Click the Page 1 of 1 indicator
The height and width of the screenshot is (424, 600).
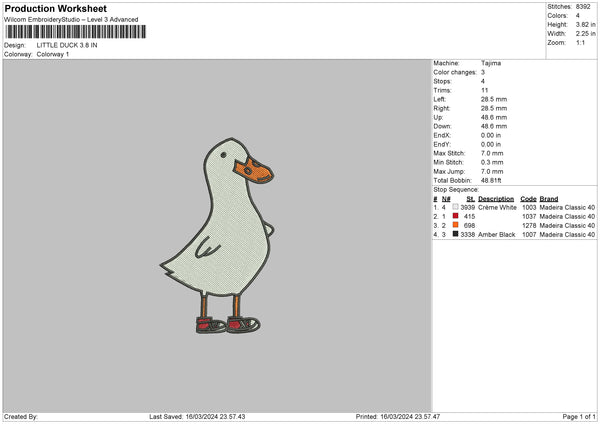coord(579,417)
